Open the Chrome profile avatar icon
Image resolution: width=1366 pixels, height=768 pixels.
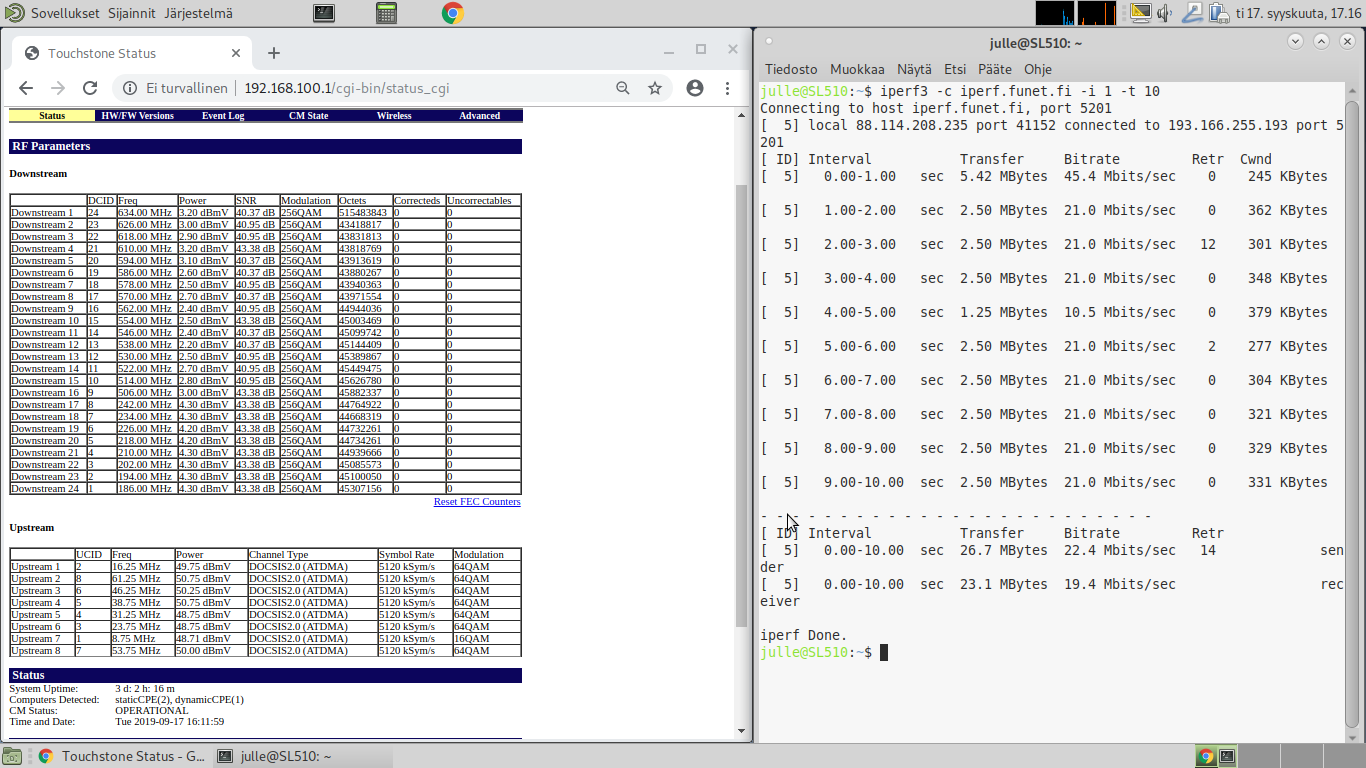click(695, 88)
